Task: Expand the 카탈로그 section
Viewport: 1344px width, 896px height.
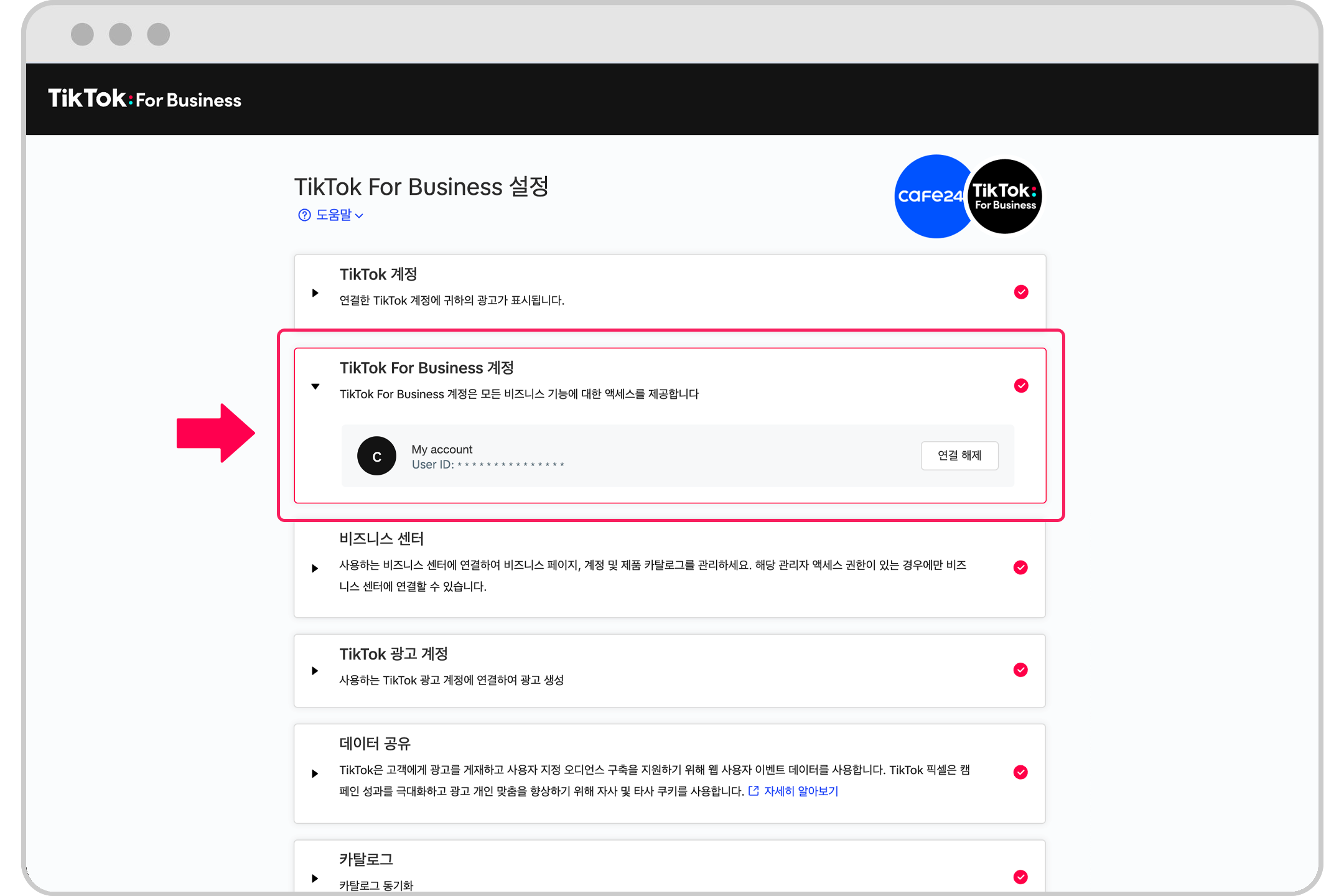Action: point(315,879)
